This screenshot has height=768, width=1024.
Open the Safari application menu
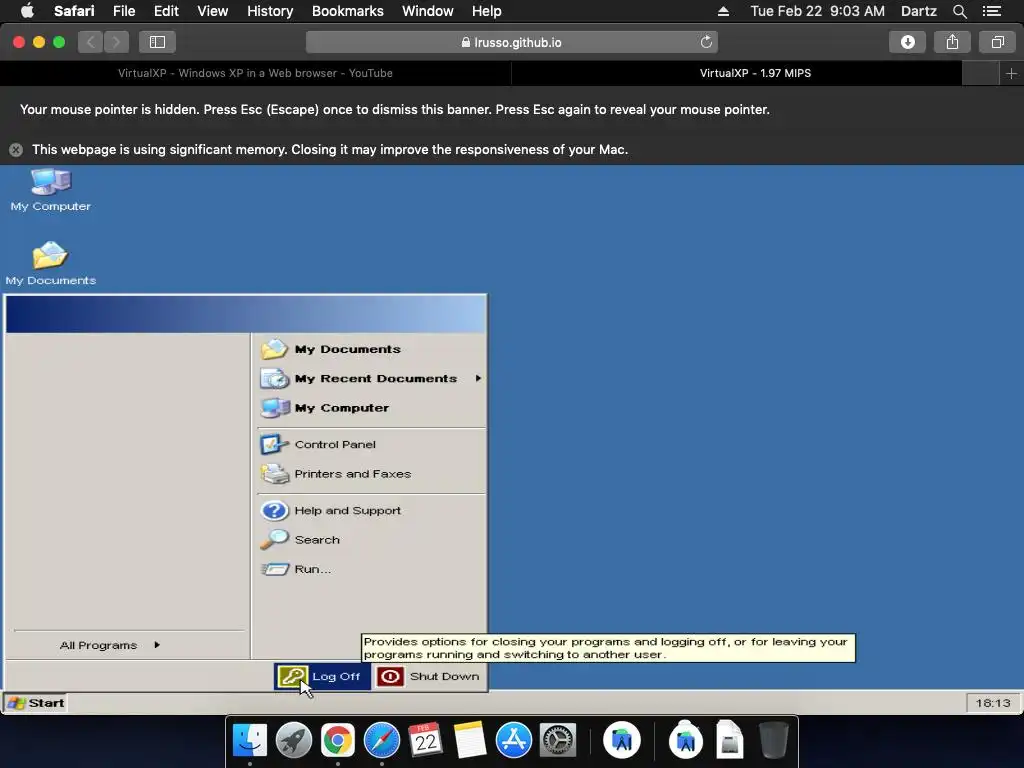[x=74, y=11]
